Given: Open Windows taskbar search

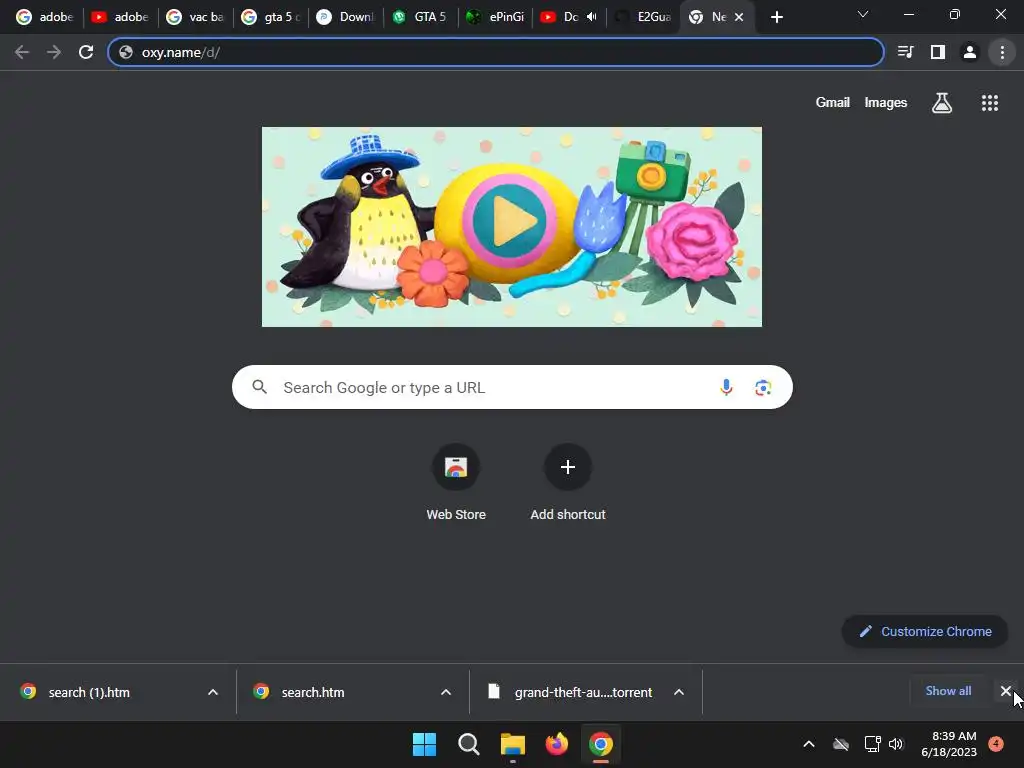Looking at the screenshot, I should (x=468, y=744).
